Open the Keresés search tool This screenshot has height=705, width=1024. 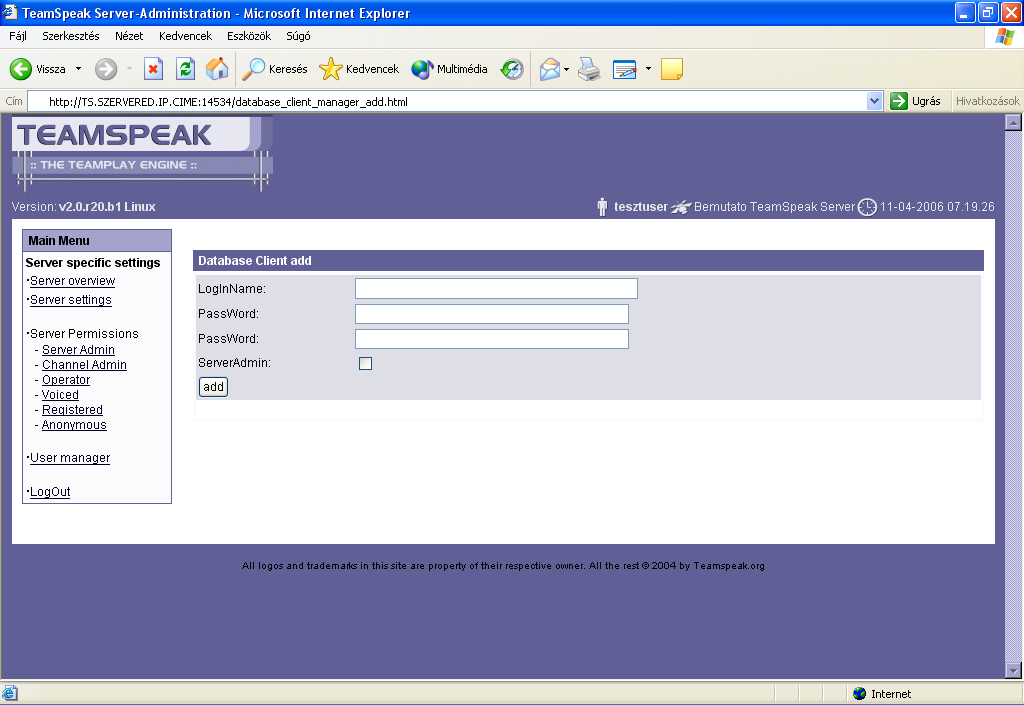point(276,69)
